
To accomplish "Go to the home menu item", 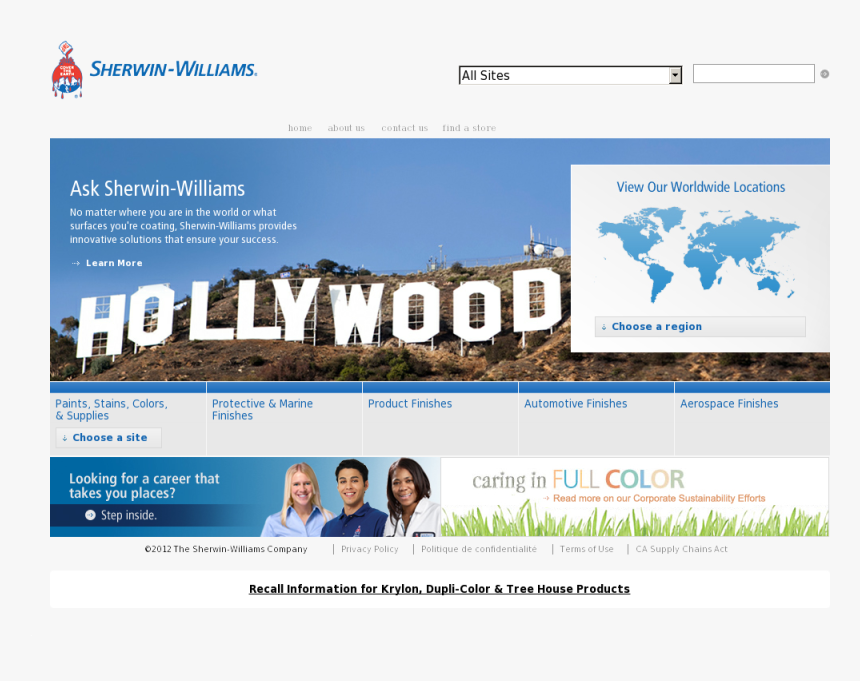I will 300,128.
